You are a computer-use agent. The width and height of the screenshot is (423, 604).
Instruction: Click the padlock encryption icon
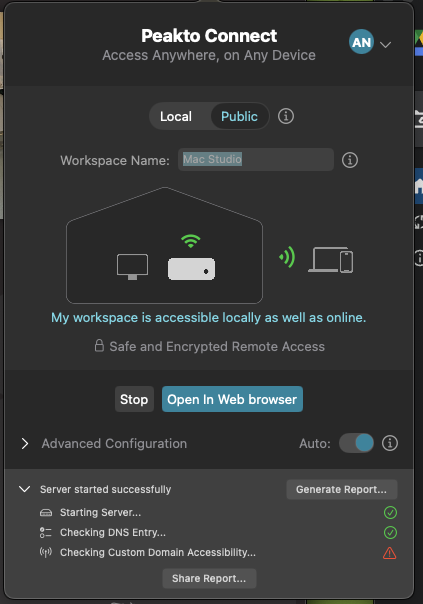click(x=99, y=346)
